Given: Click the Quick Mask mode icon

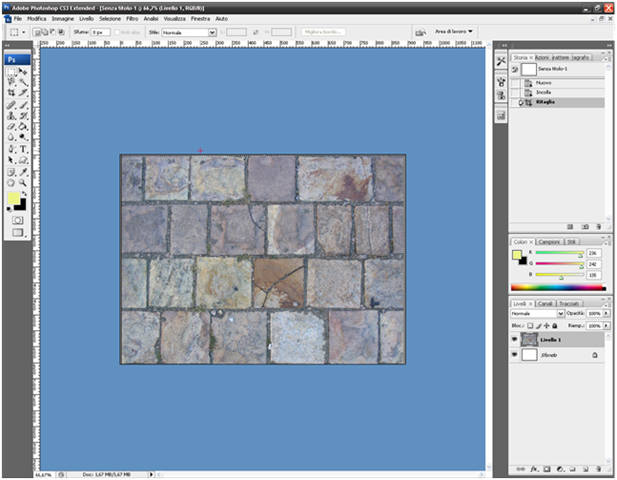Looking at the screenshot, I should [17, 219].
